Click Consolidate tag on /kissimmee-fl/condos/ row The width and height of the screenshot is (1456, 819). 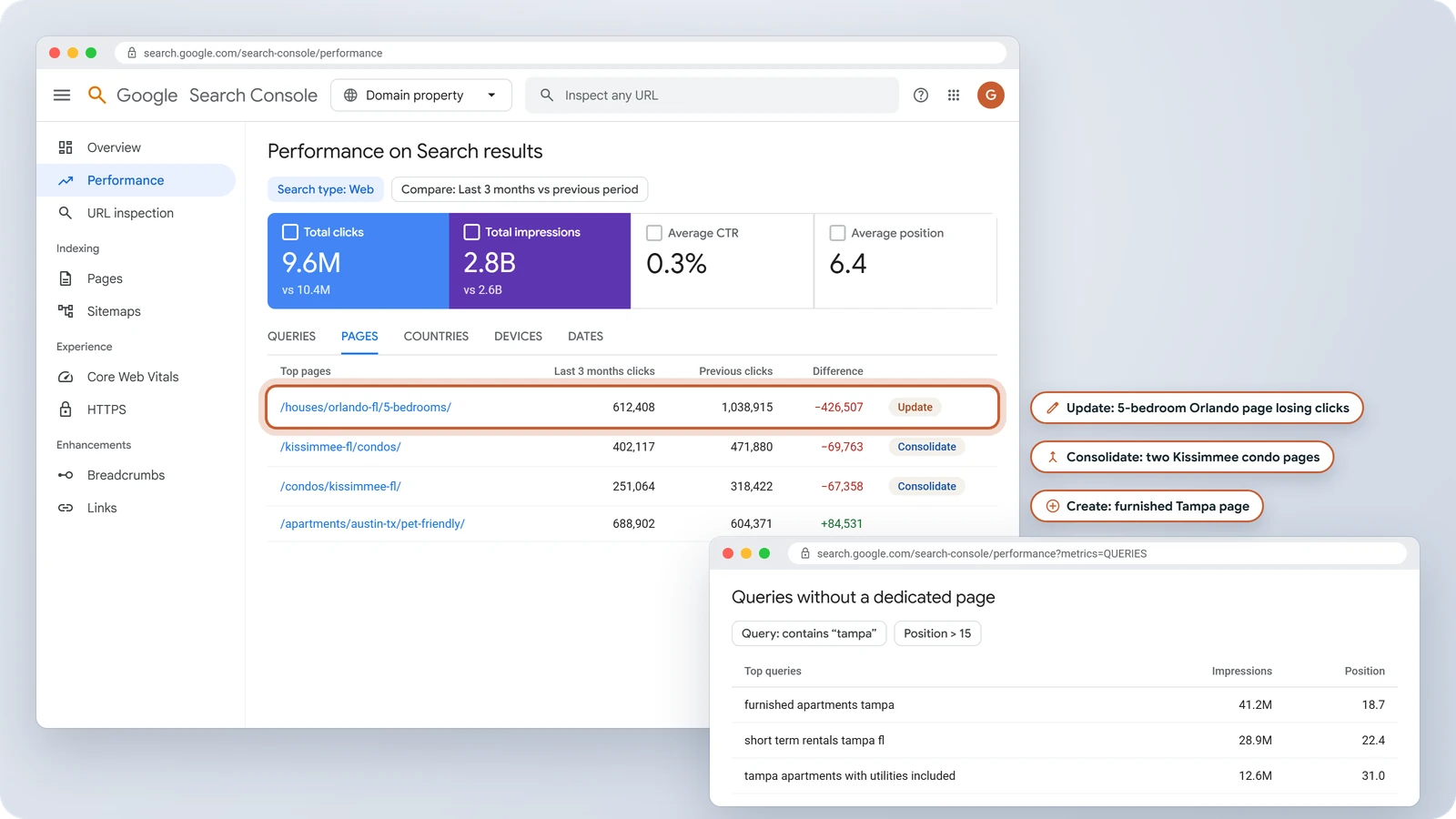click(x=926, y=447)
